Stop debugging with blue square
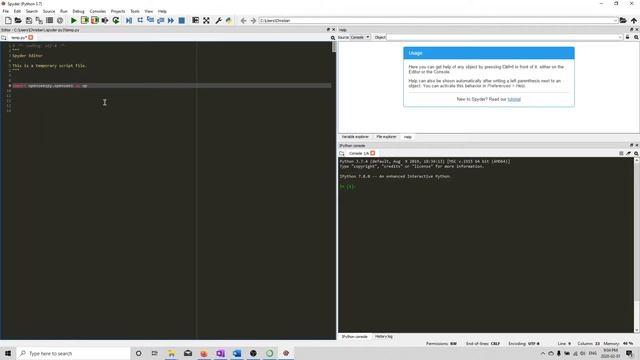Image resolution: width=640 pixels, height=360 pixels. 182,20
